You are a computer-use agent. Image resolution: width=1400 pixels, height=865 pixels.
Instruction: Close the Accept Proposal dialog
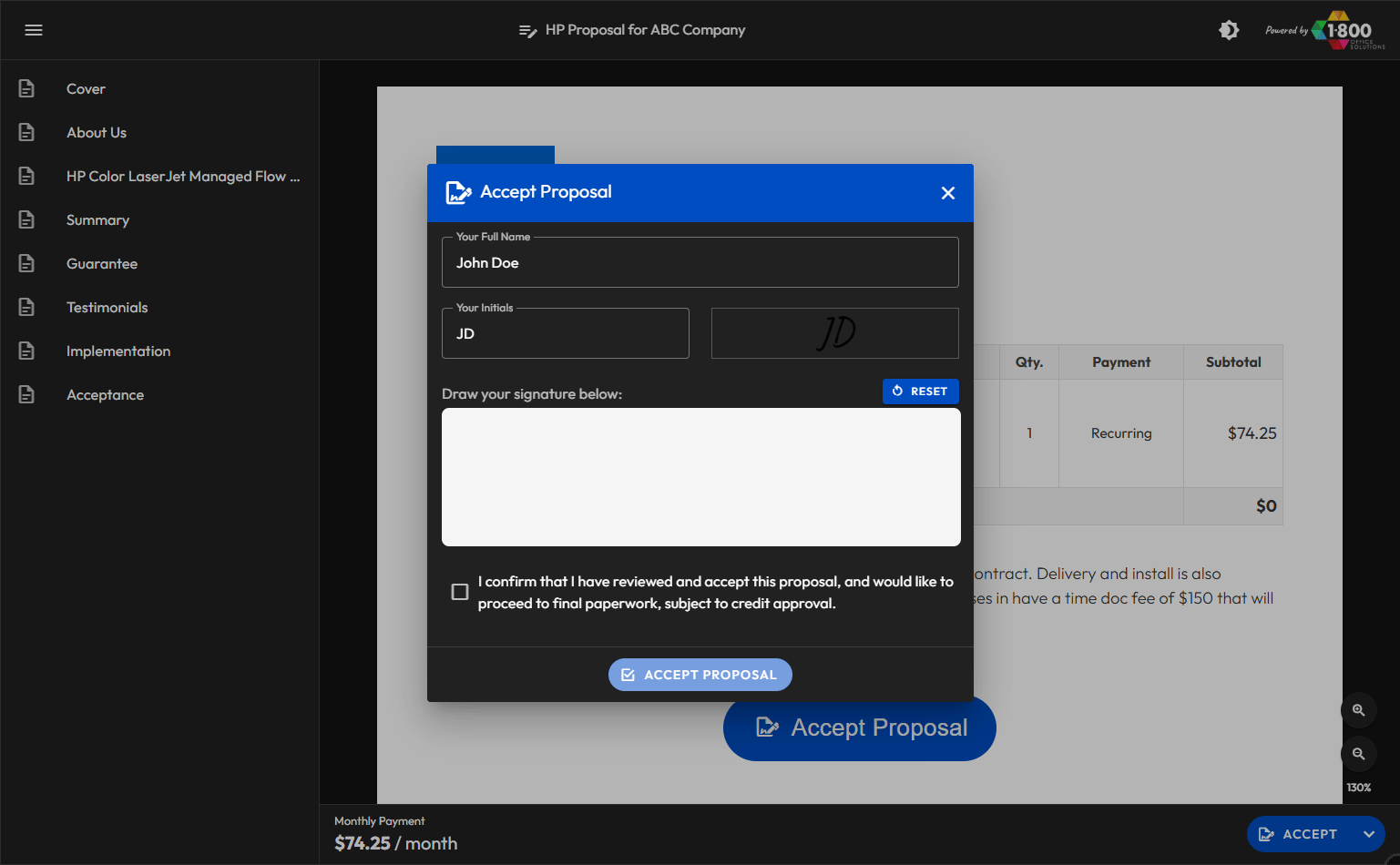coord(948,193)
